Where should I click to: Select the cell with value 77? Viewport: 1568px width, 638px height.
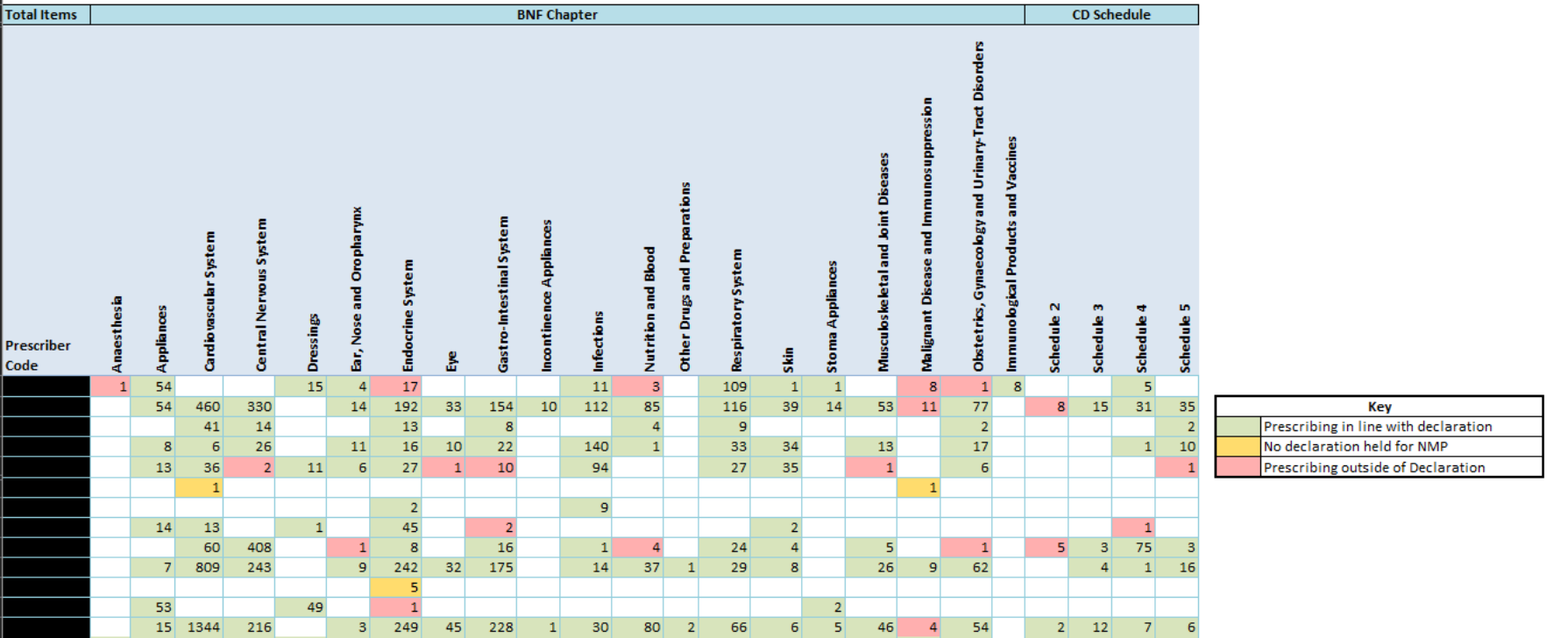pos(967,406)
